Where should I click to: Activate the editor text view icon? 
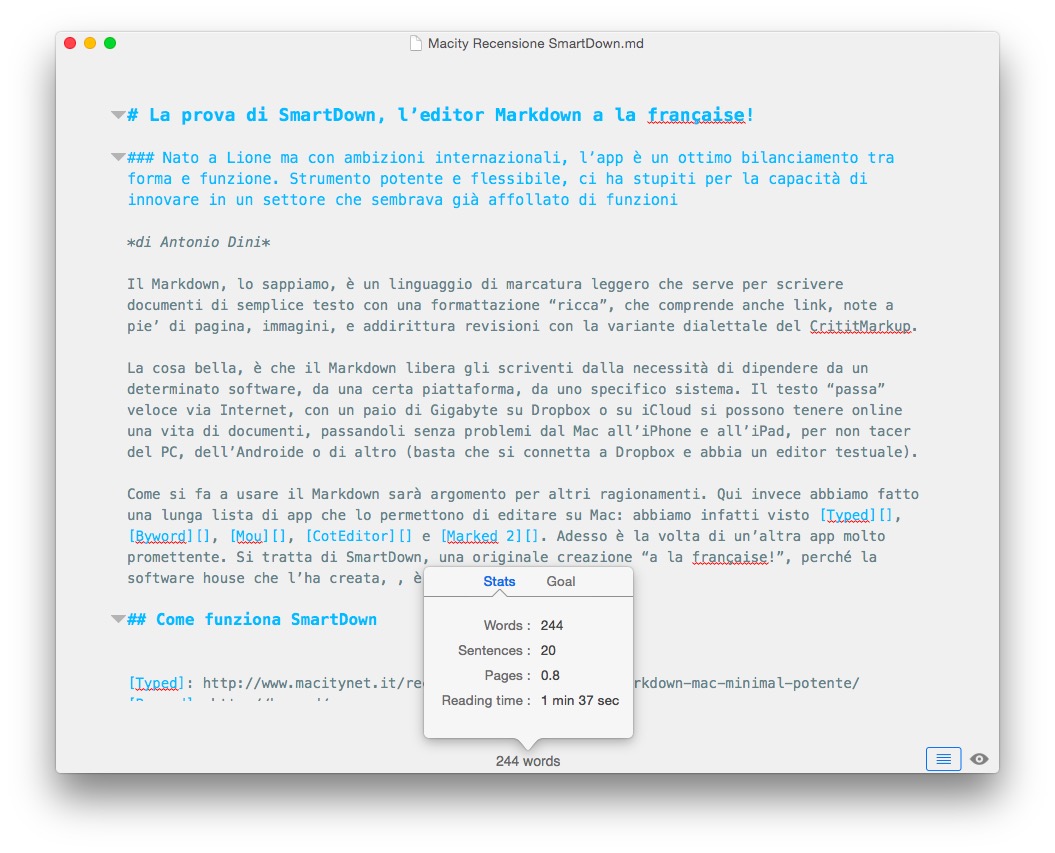click(943, 759)
